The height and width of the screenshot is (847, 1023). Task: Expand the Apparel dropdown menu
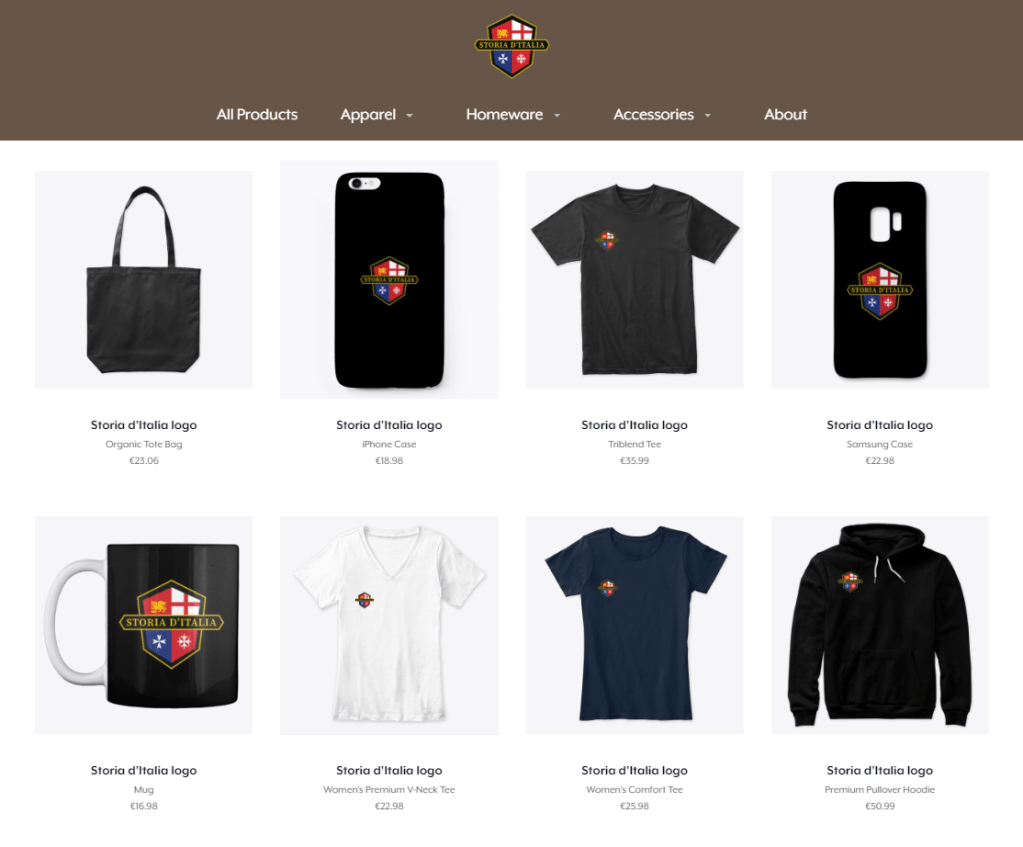pyautogui.click(x=376, y=114)
